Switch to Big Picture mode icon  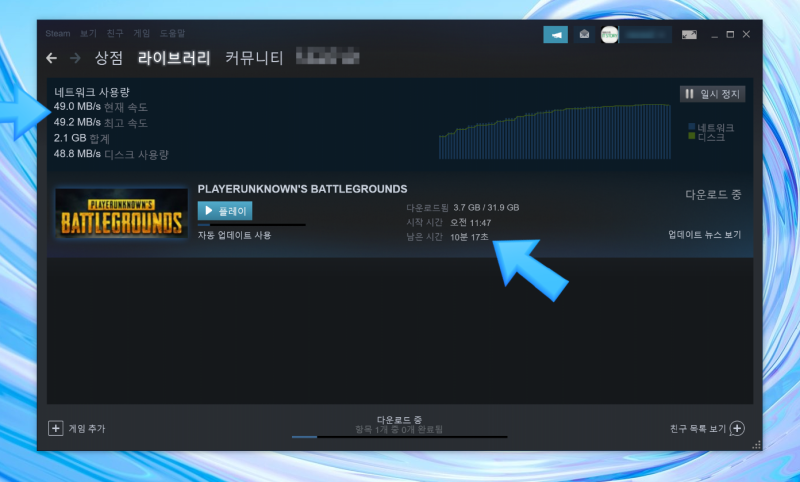click(689, 35)
